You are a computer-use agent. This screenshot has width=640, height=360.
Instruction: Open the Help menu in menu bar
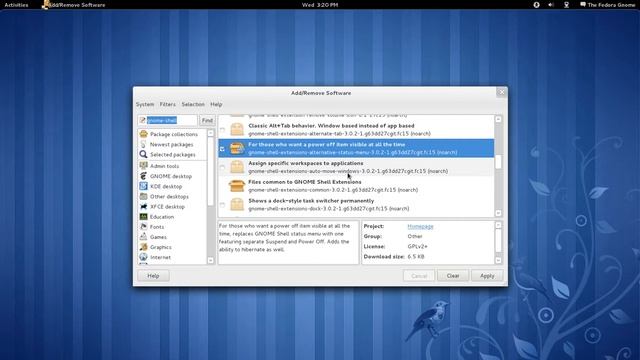click(x=216, y=104)
